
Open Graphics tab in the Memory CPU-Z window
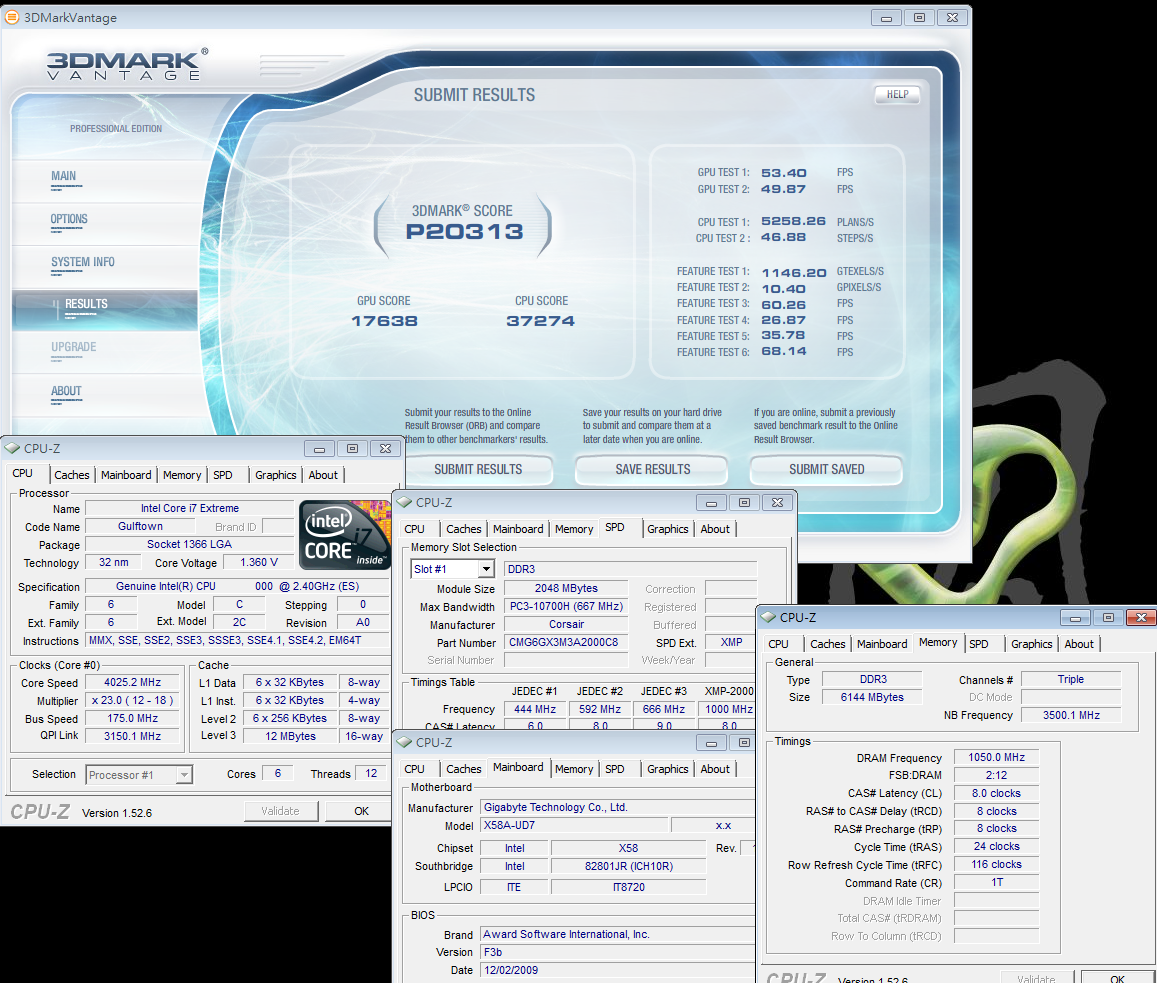tap(1031, 644)
